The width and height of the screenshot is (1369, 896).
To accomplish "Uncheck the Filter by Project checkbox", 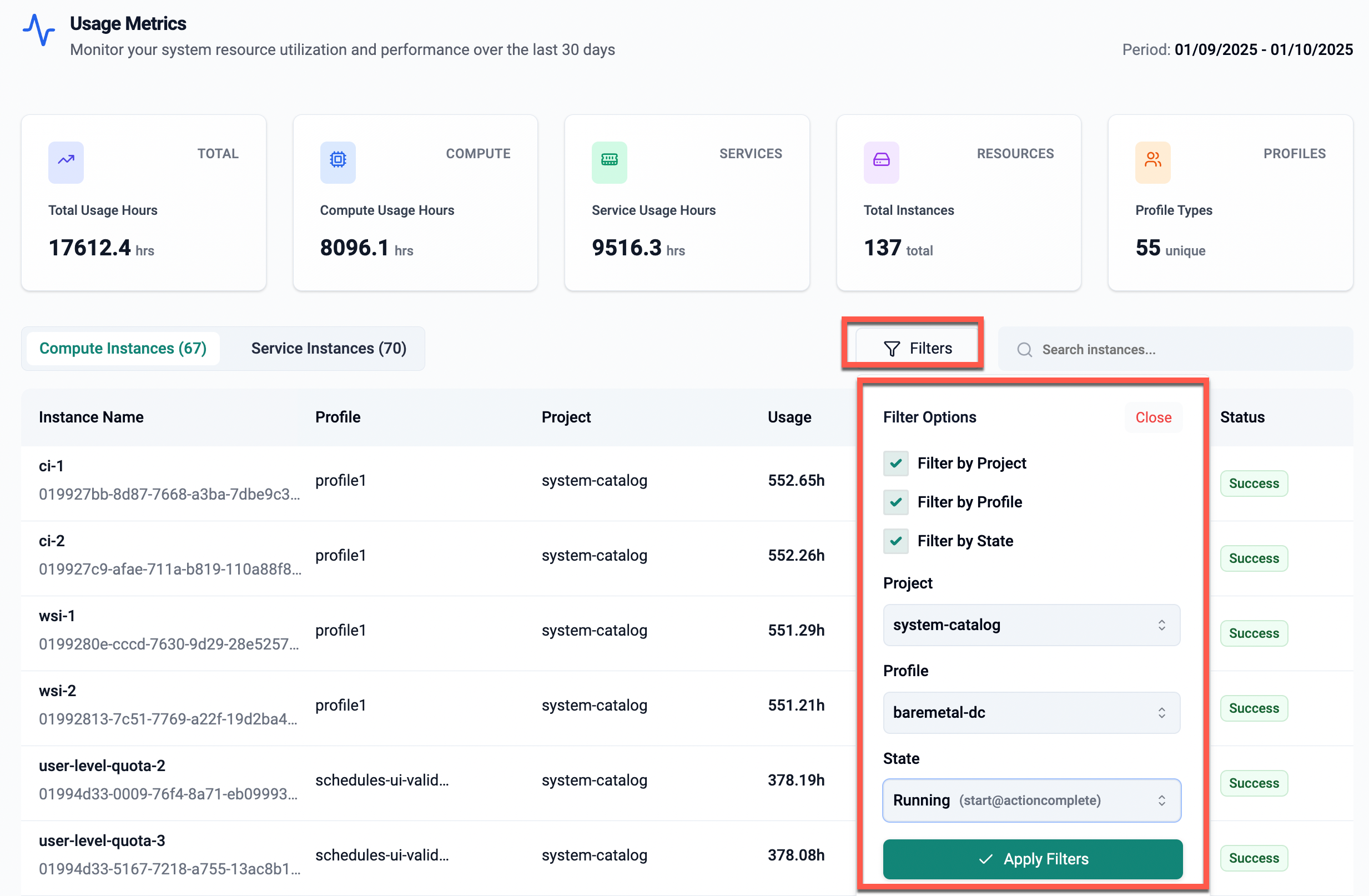I will pyautogui.click(x=895, y=464).
